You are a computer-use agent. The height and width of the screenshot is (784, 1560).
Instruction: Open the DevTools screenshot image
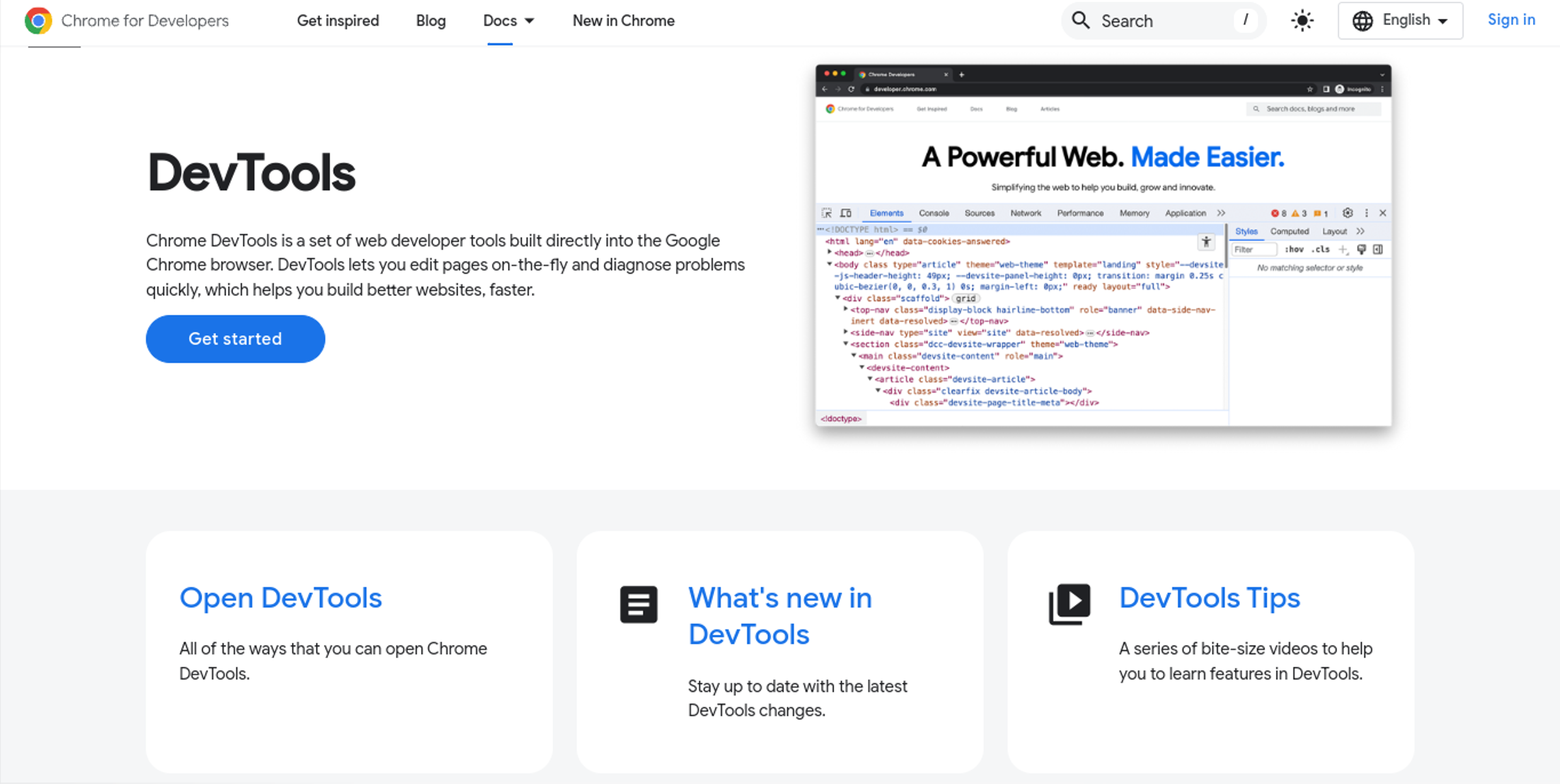(x=1103, y=245)
